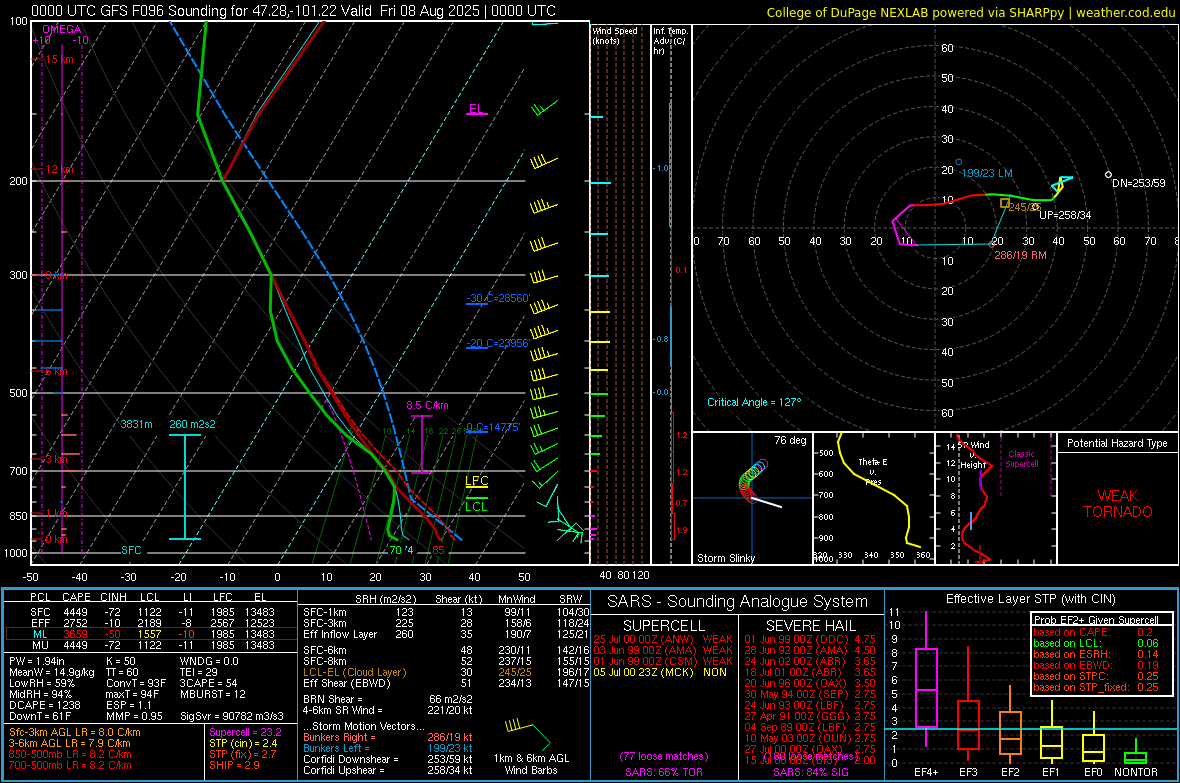Select the 01 Jun 99 00Z (DDC) 4.75 hail analog
This screenshot has width=1180, height=783.
(810, 639)
